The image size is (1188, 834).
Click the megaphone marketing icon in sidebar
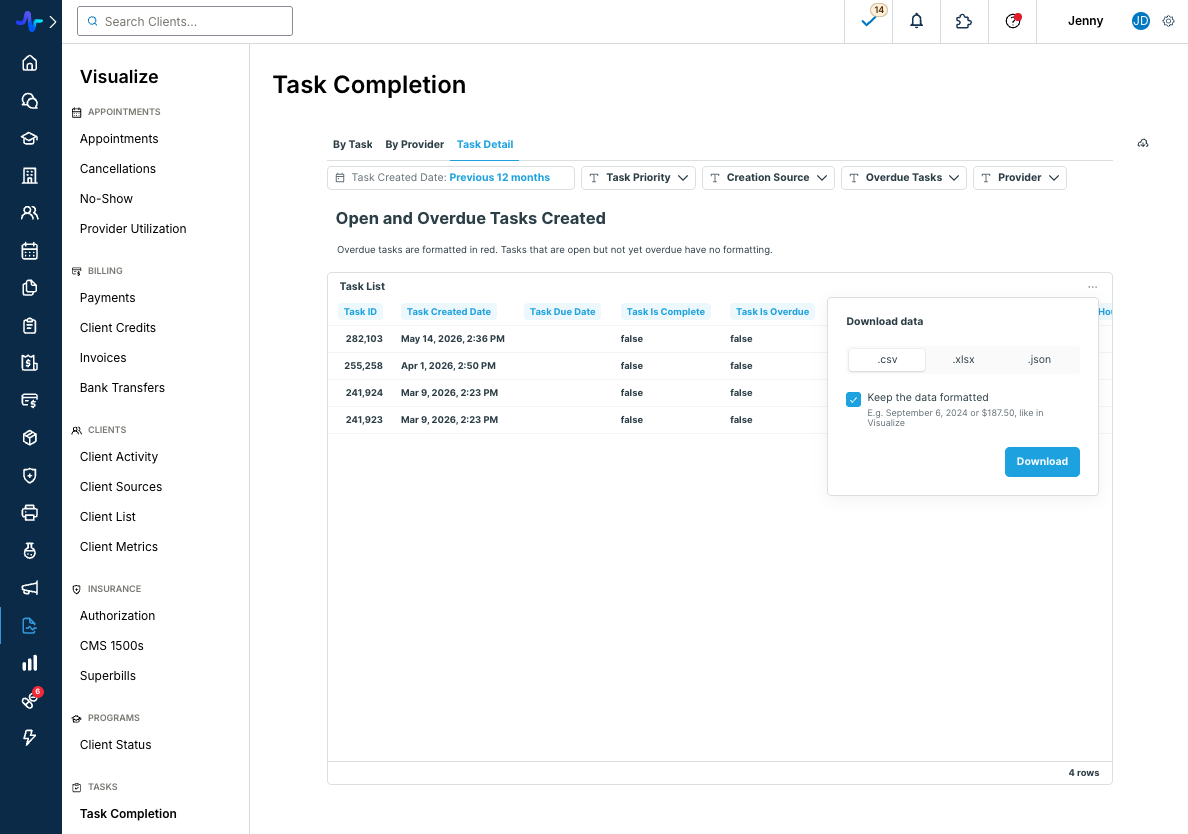30,589
